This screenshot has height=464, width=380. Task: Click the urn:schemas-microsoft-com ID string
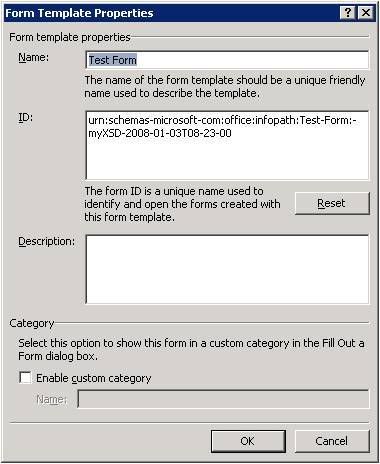coord(222,127)
